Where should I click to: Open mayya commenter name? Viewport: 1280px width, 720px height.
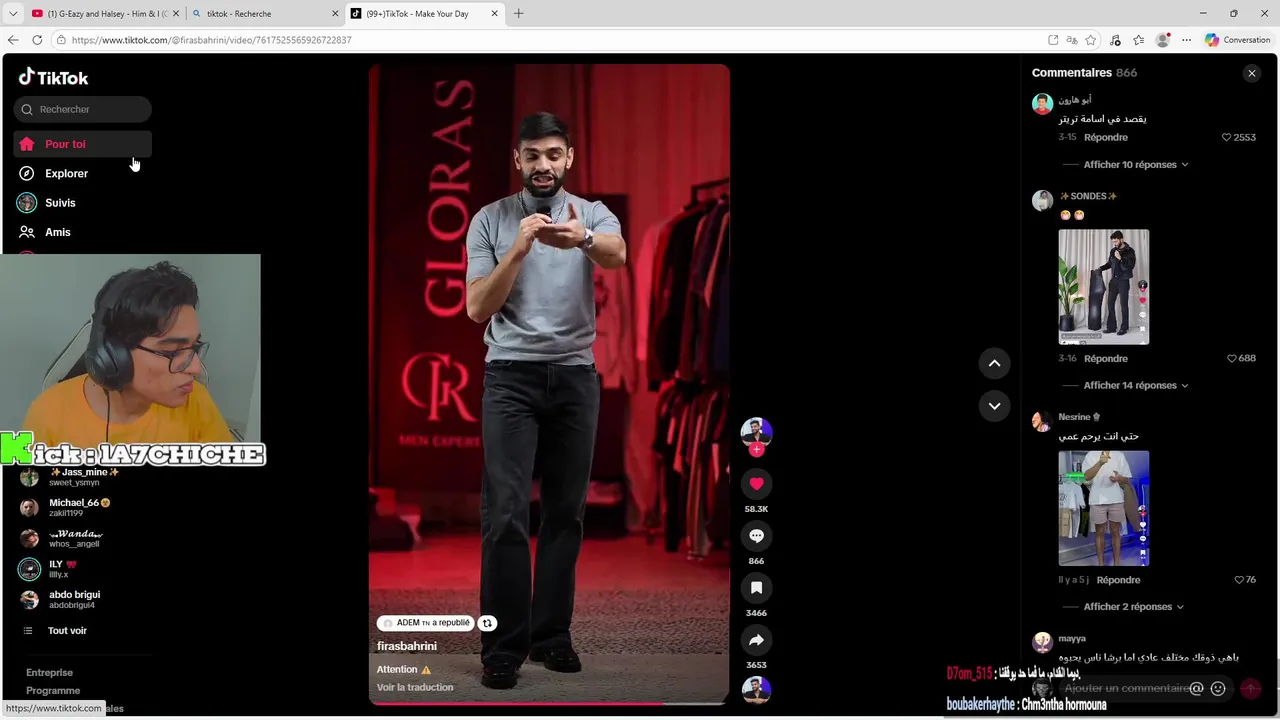1072,638
